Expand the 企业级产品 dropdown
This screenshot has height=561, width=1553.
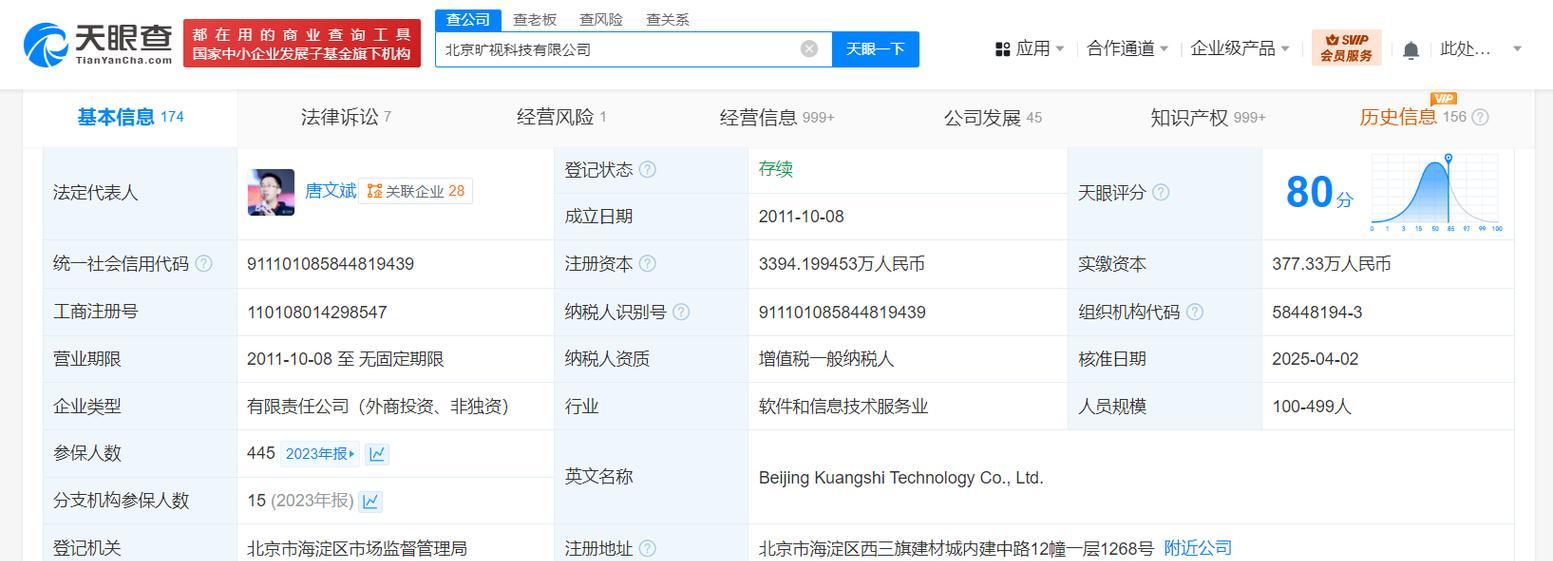tap(1240, 49)
